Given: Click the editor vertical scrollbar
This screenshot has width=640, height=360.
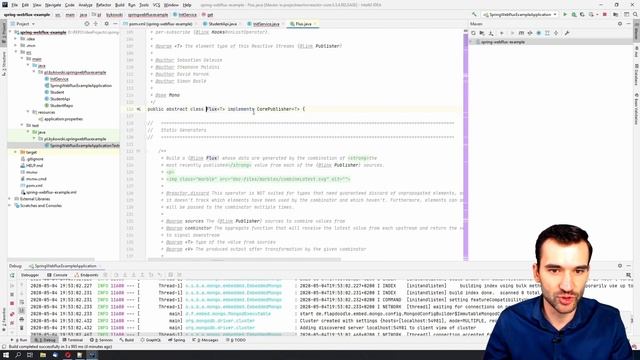Looking at the screenshot, I should click(x=466, y=147).
